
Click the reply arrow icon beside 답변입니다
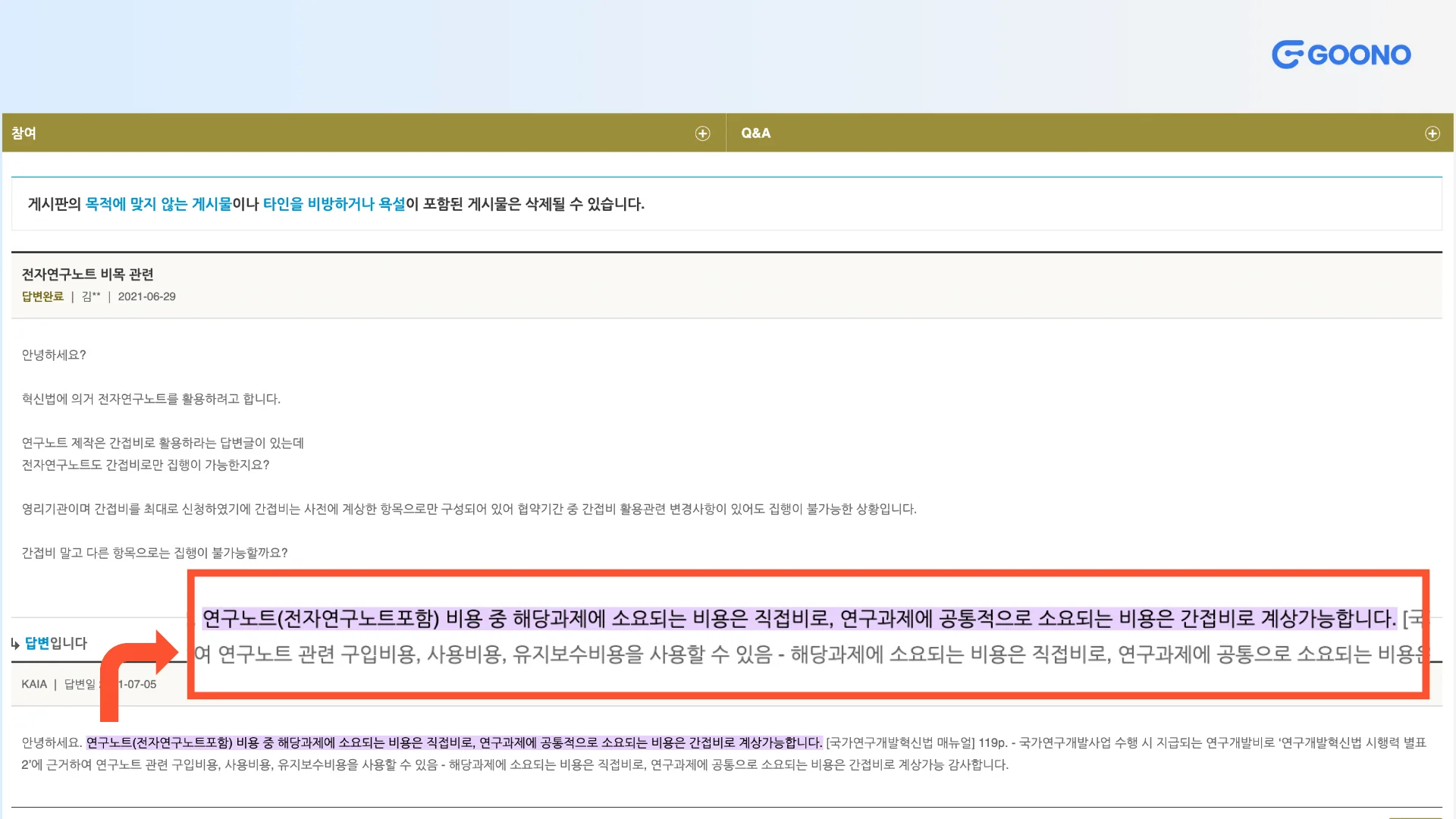click(15, 644)
